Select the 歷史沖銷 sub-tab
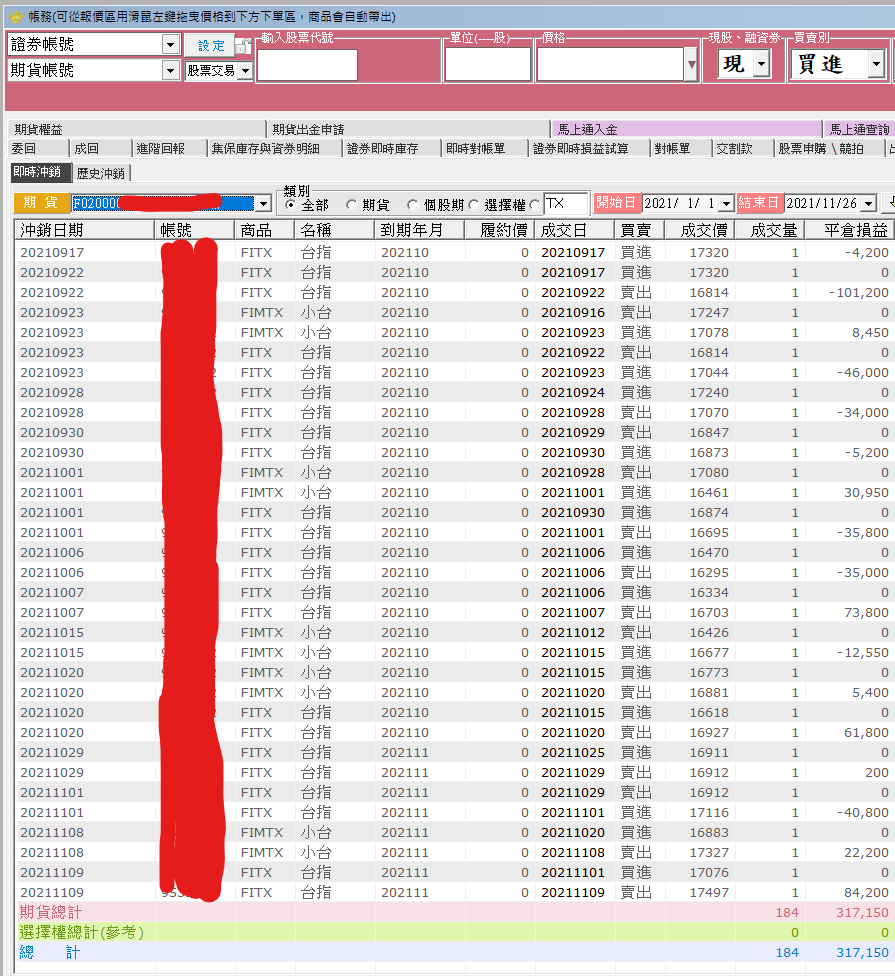Viewport: 895px width, 976px height. [x=101, y=173]
